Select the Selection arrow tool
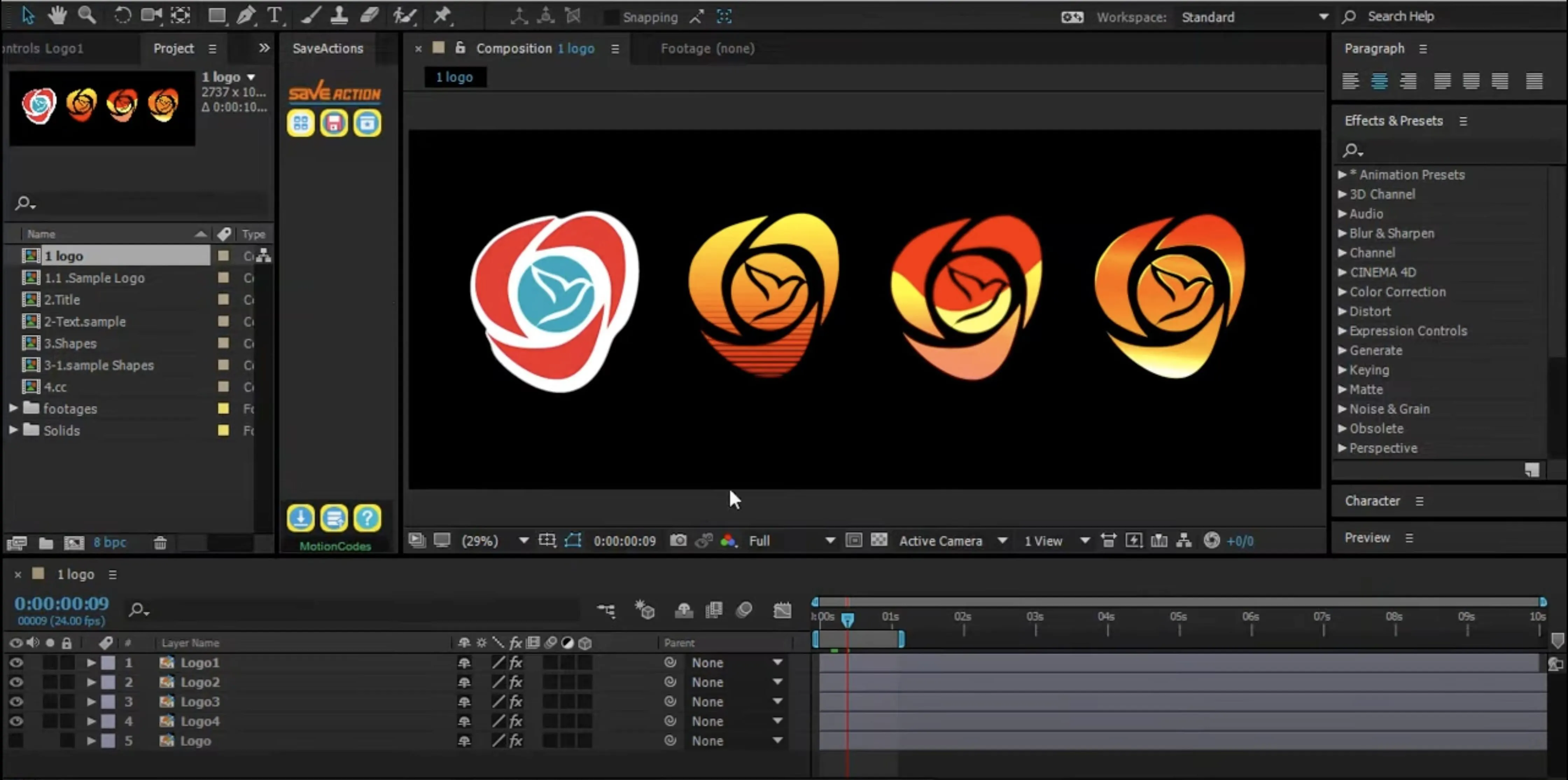Image resolution: width=1568 pixels, height=780 pixels. point(28,15)
